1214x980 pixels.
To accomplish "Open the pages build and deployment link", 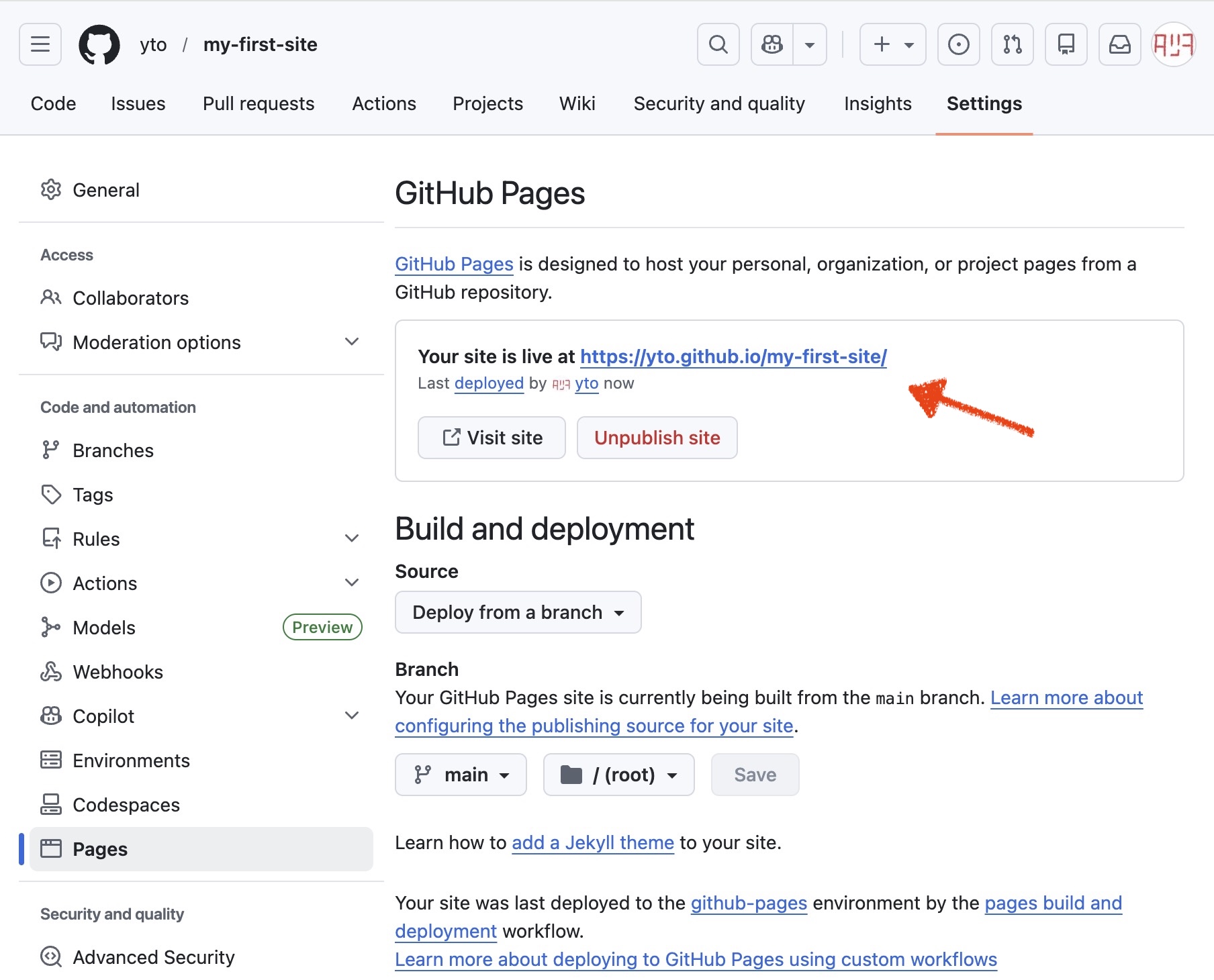I will point(1053,903).
